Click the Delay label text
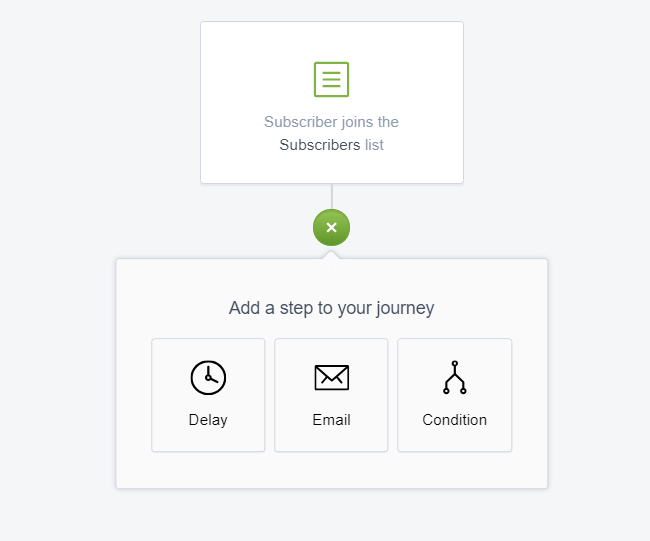This screenshot has width=650, height=541. pyautogui.click(x=208, y=420)
